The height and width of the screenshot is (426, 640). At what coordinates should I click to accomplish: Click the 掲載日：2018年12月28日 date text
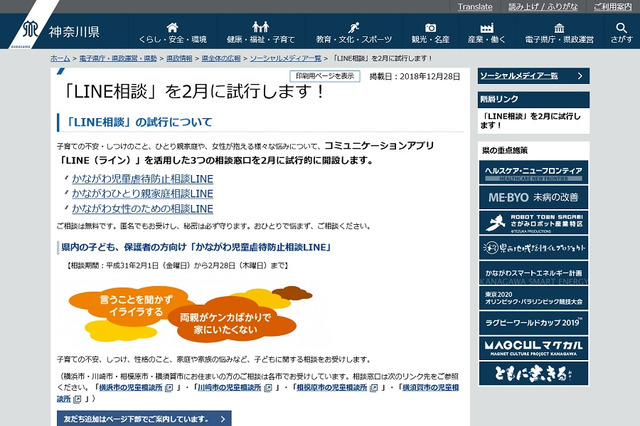coord(415,77)
